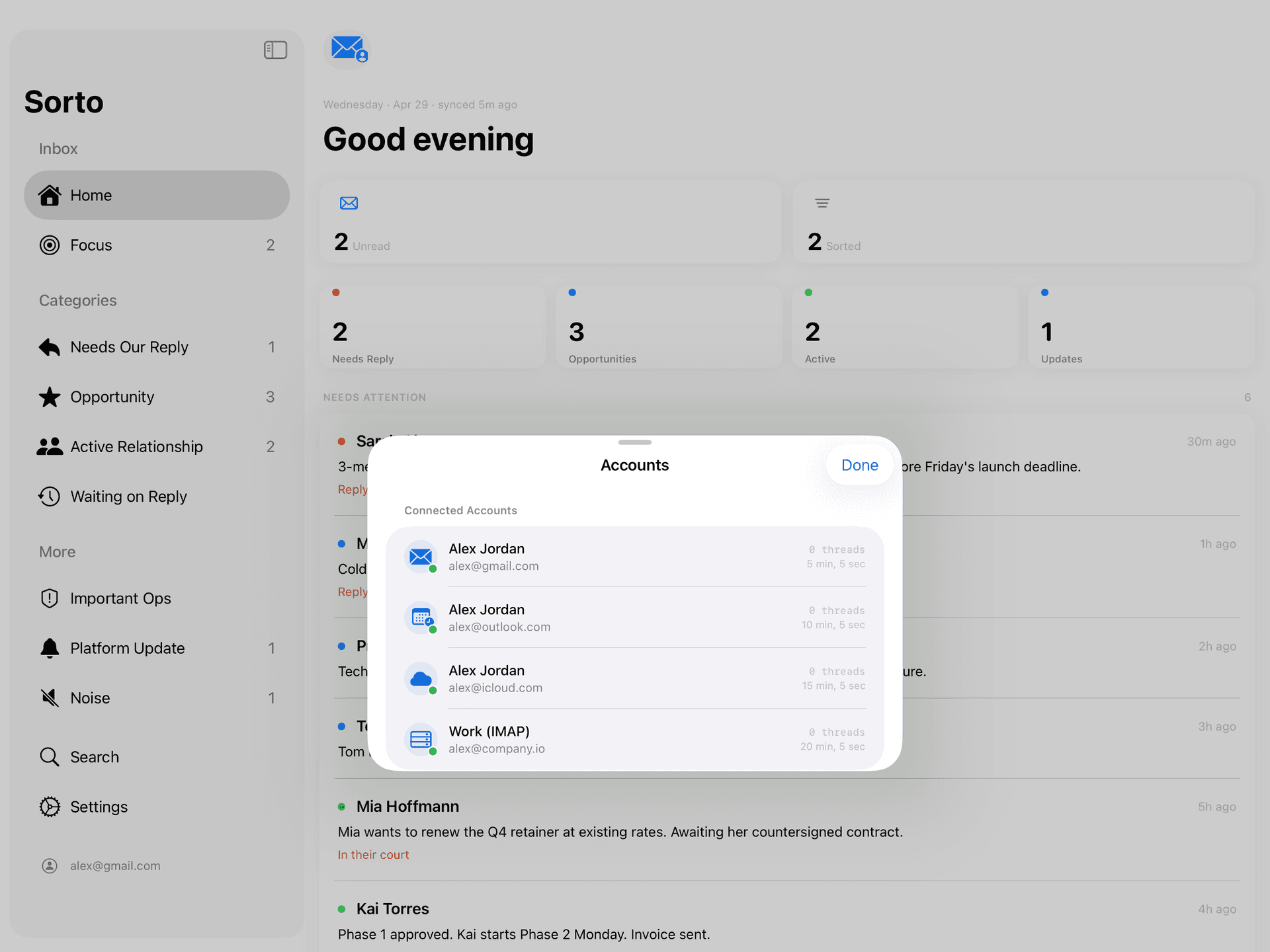Click the iCloud cloud icon in Accounts
The image size is (1270, 952).
click(x=421, y=678)
